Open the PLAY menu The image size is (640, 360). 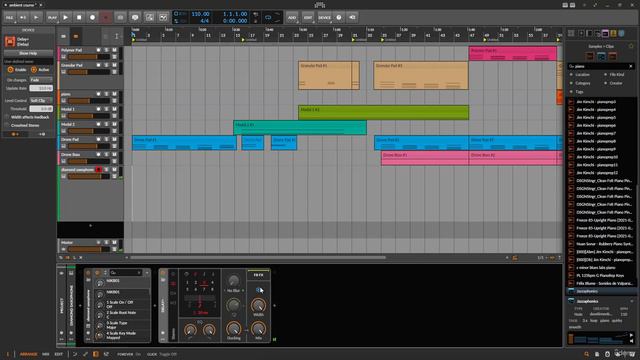click(x=52, y=18)
